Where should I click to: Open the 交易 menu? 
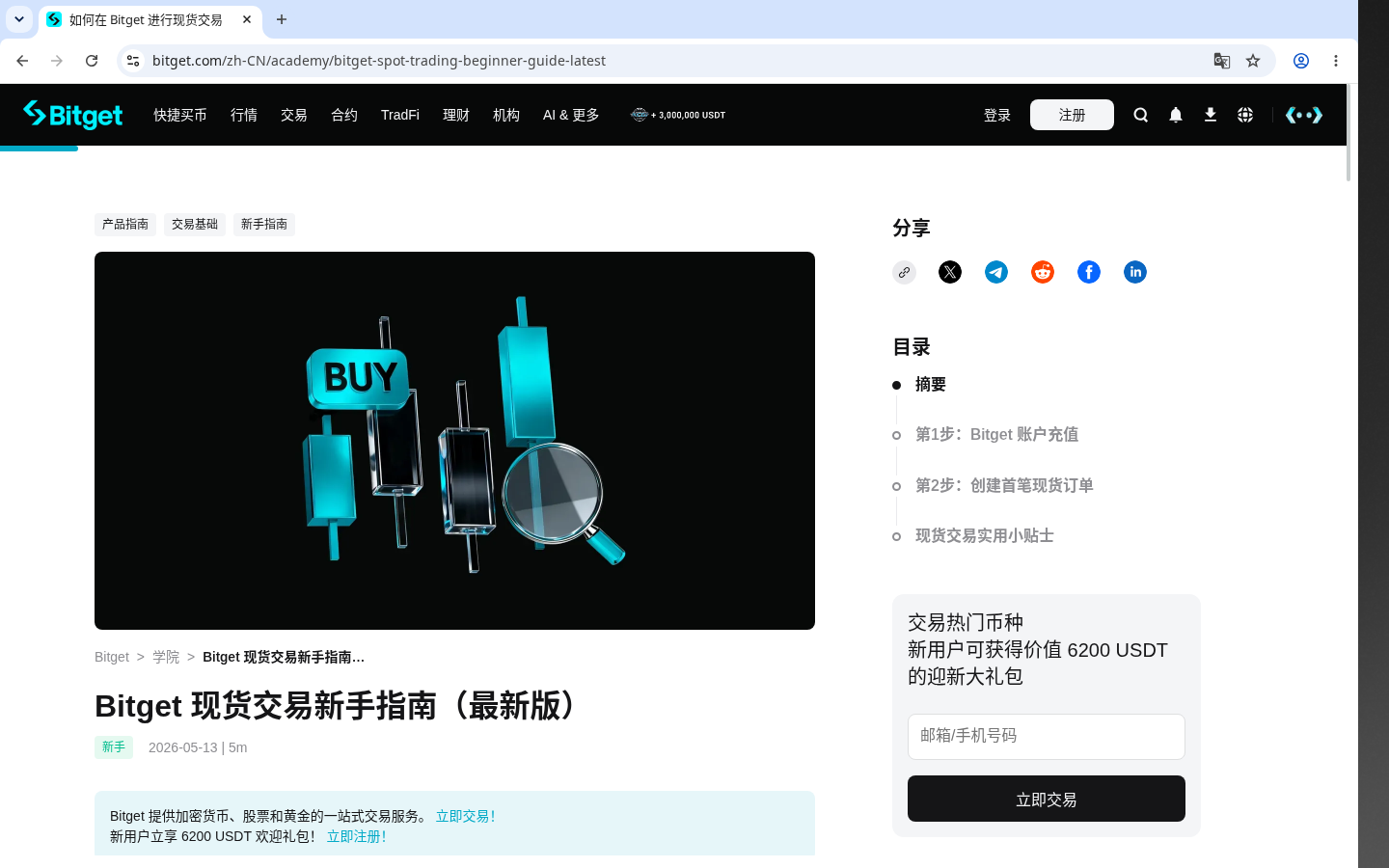click(294, 115)
